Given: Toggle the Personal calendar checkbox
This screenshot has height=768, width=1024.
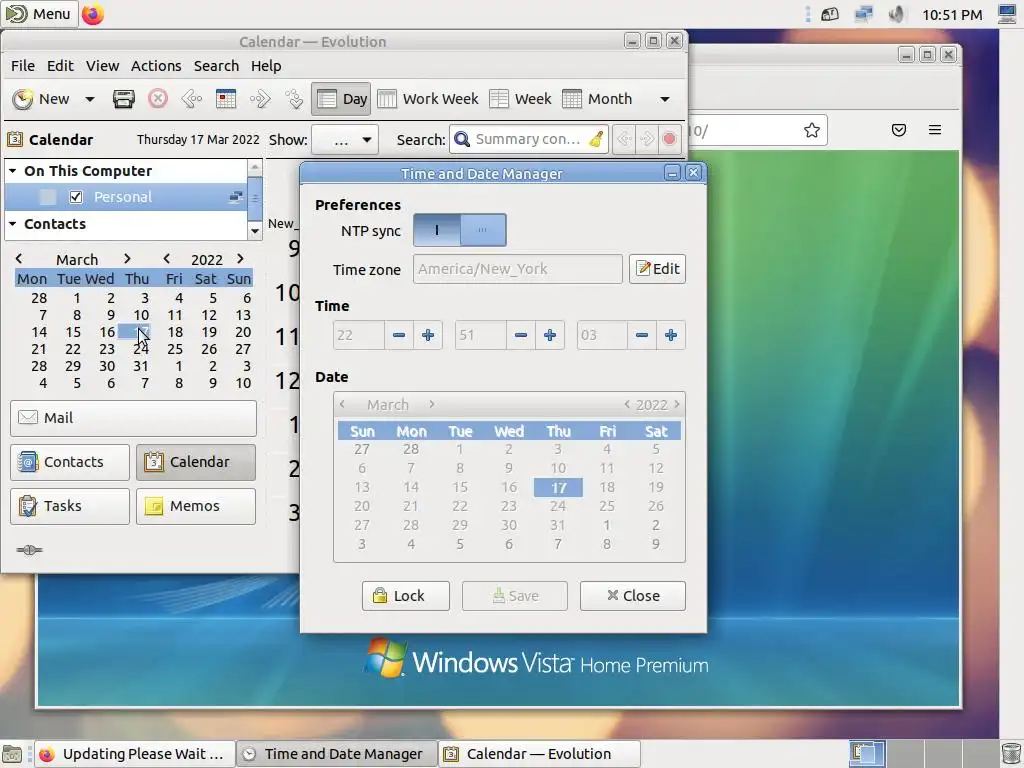Looking at the screenshot, I should tap(76, 197).
